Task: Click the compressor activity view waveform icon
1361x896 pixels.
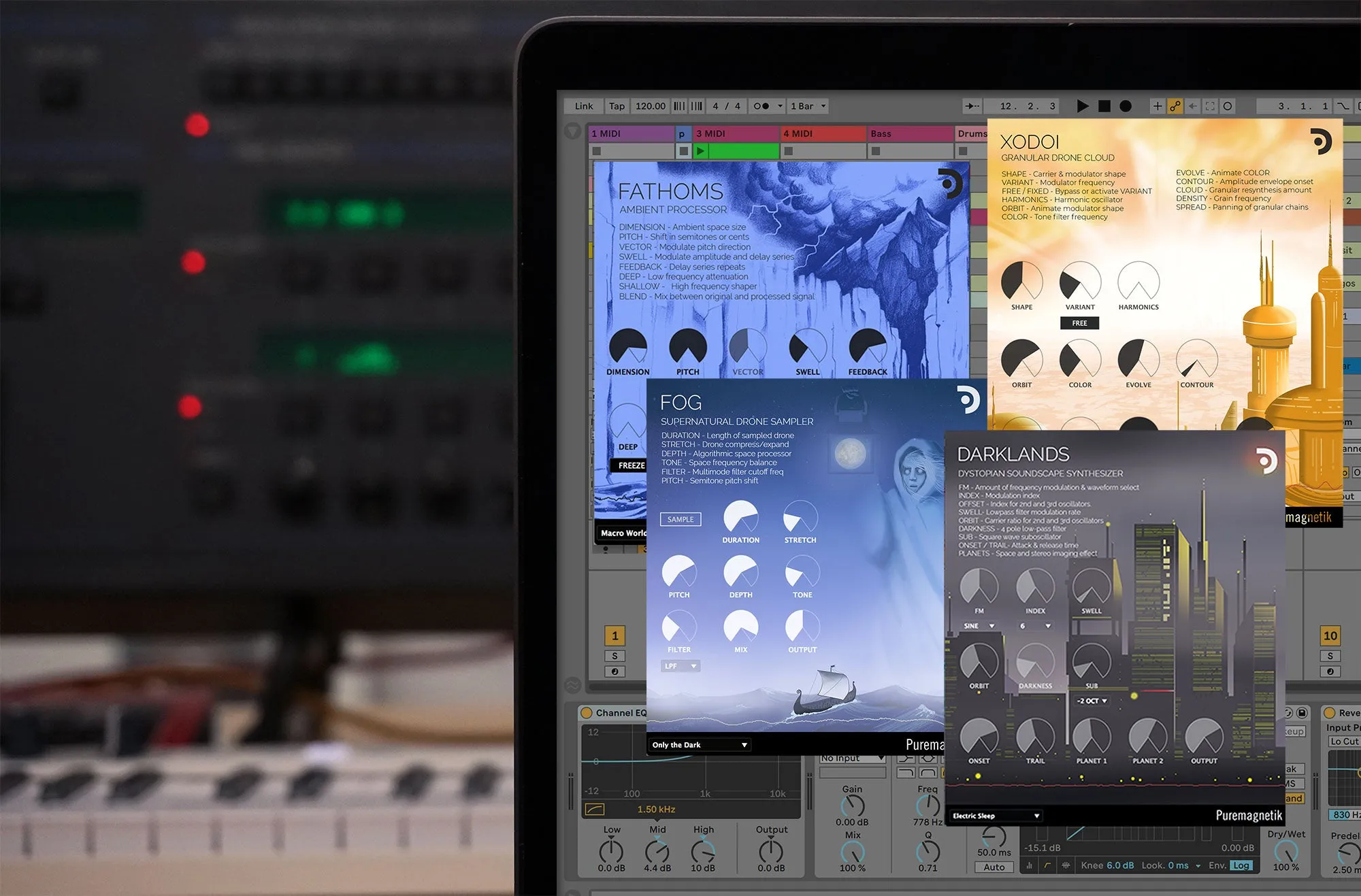Action: tap(1066, 866)
